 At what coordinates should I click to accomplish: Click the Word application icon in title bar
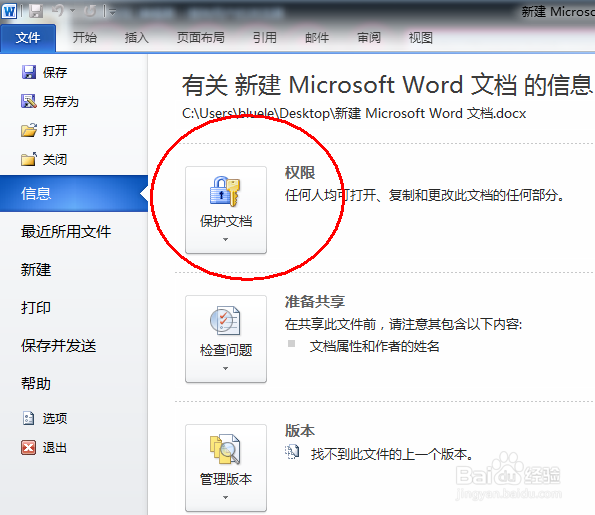point(9,11)
